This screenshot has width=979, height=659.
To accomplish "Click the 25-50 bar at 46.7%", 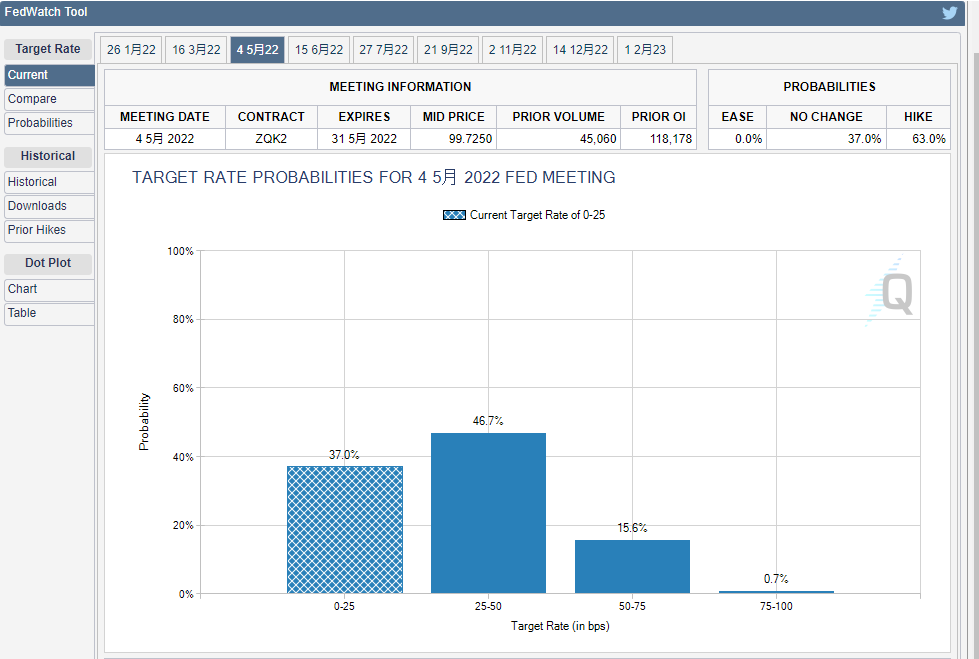I will 488,513.
